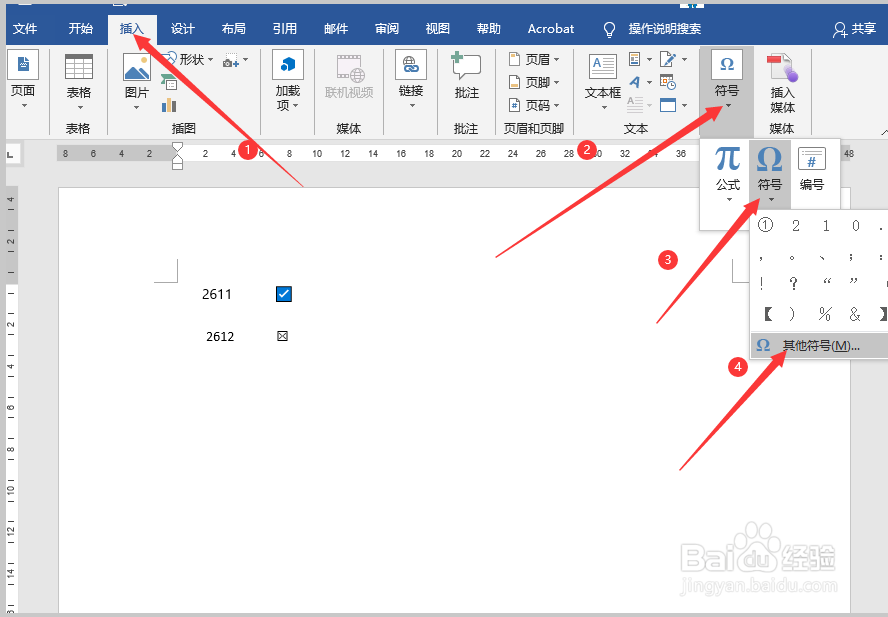Click the 图片 insert picture icon
Image resolution: width=888 pixels, height=617 pixels.
pos(136,68)
